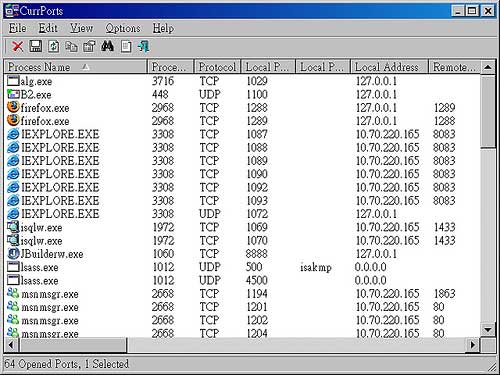The width and height of the screenshot is (500, 375).
Task: Click the CurrPorts title bar app icon
Action: tap(12, 11)
